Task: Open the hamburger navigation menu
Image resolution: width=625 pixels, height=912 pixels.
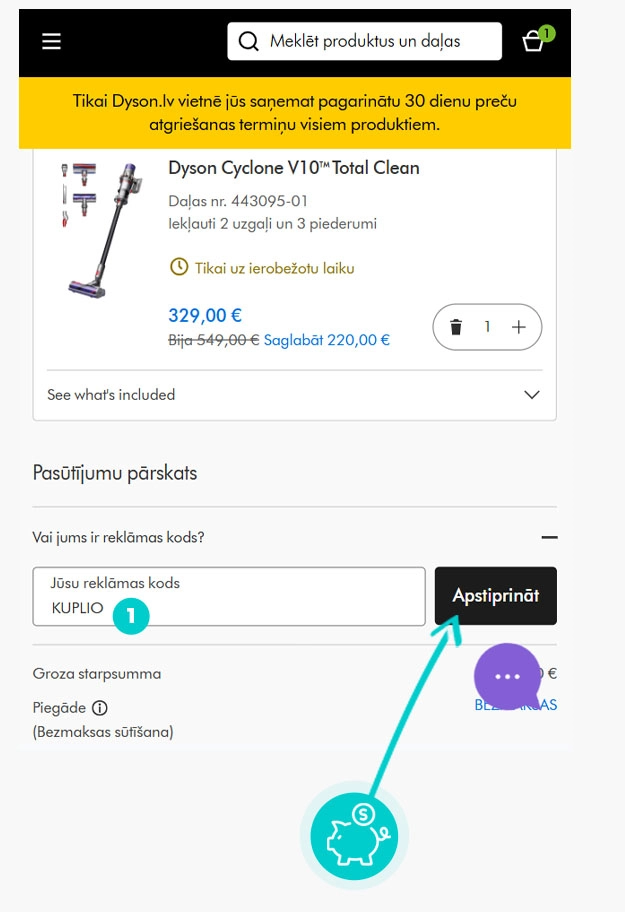Action: pos(50,40)
